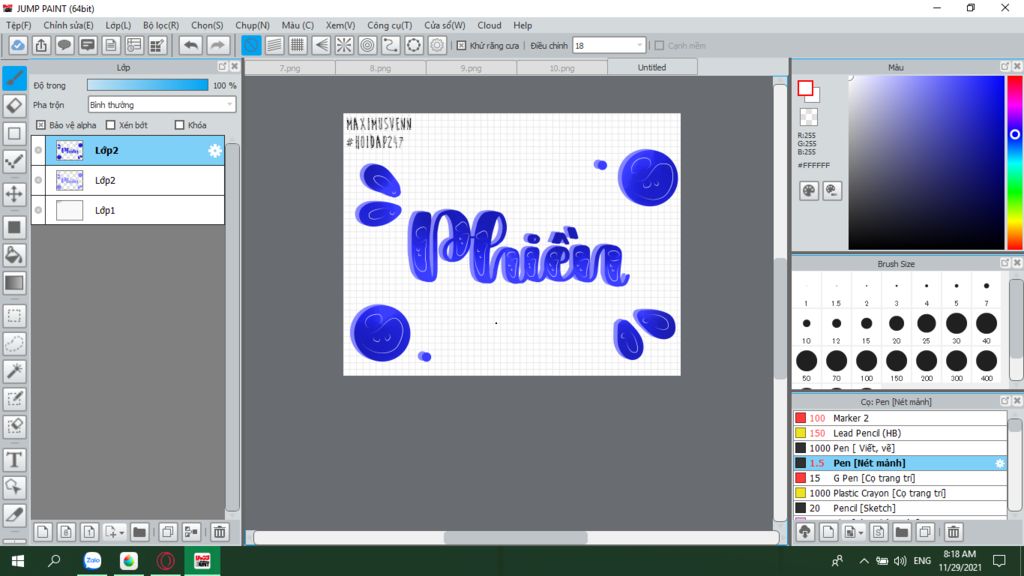Open the Bộ lọc(R) menu
This screenshot has height=576, width=1024.
tap(161, 25)
